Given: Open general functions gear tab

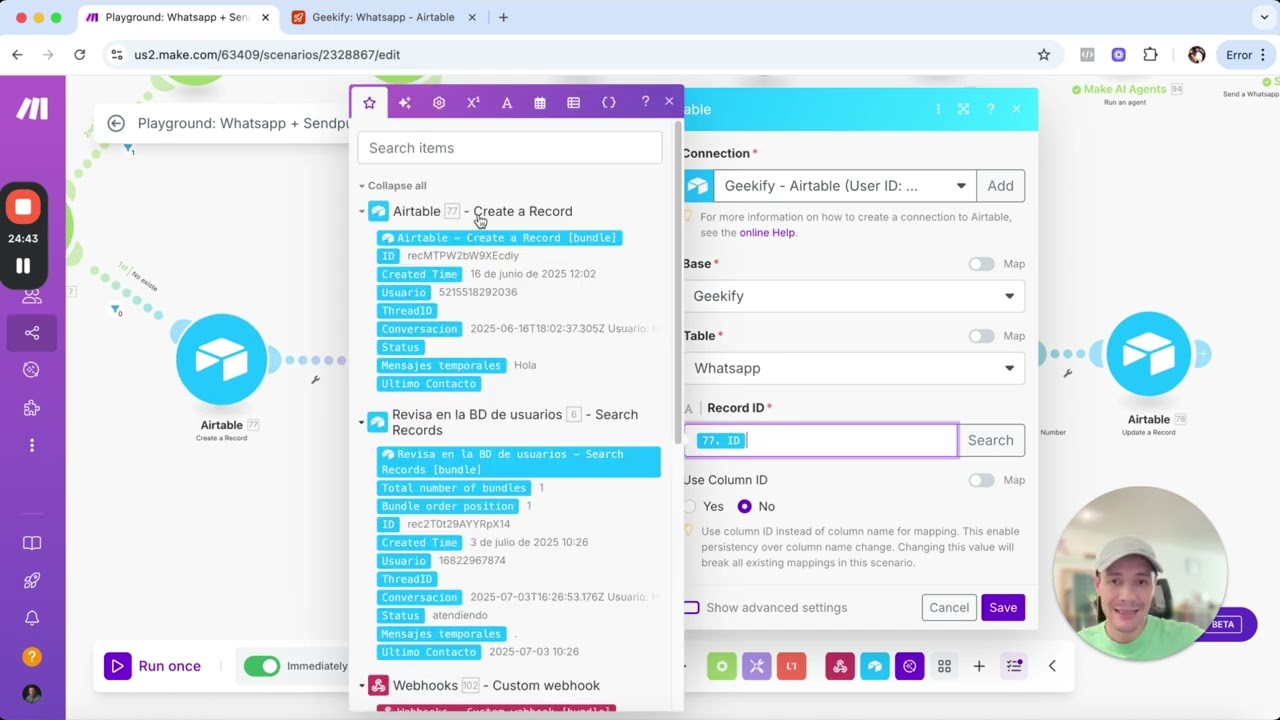Looking at the screenshot, I should pyautogui.click(x=439, y=103).
